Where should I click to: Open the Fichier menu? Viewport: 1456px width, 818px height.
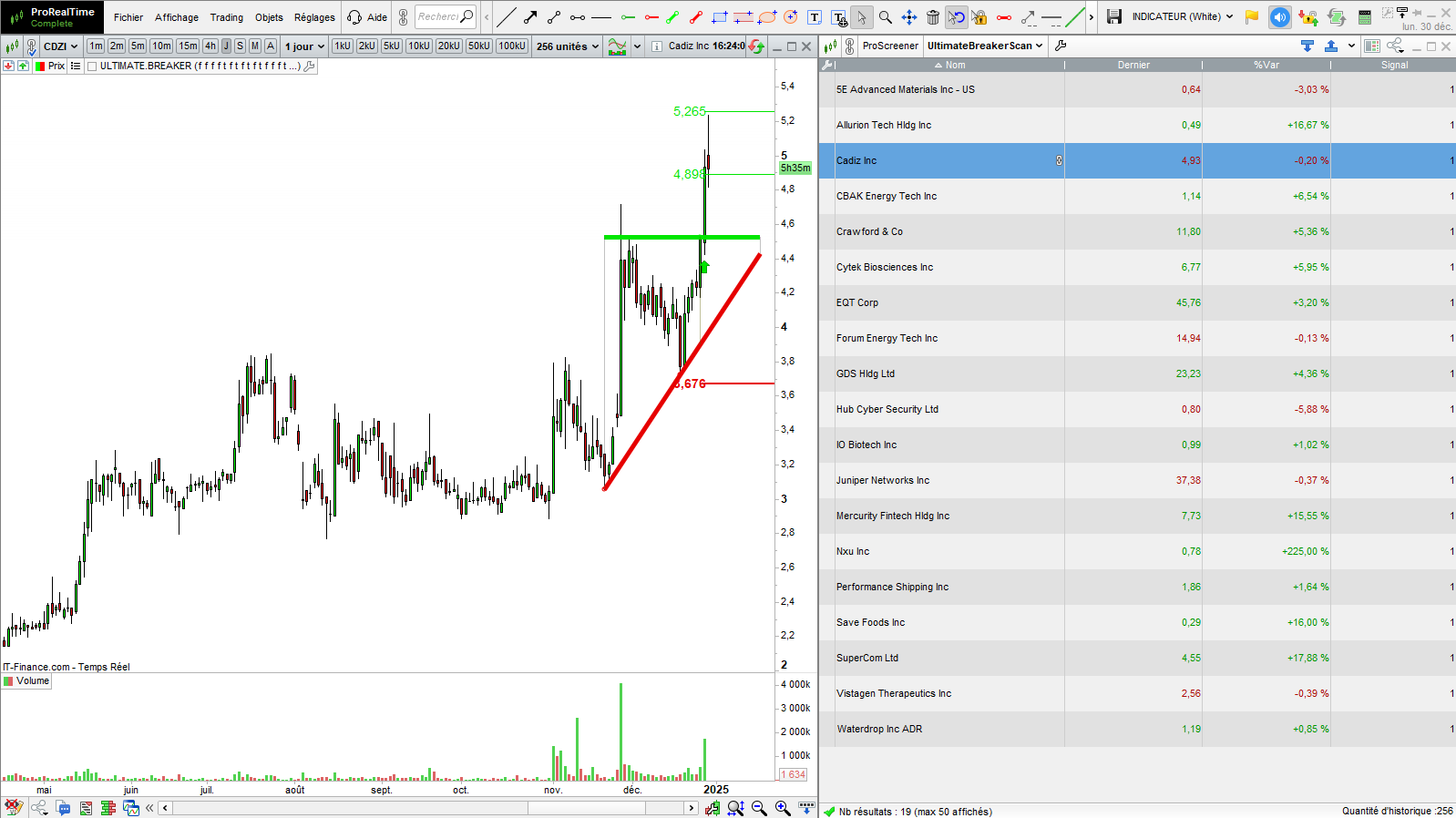point(128,17)
